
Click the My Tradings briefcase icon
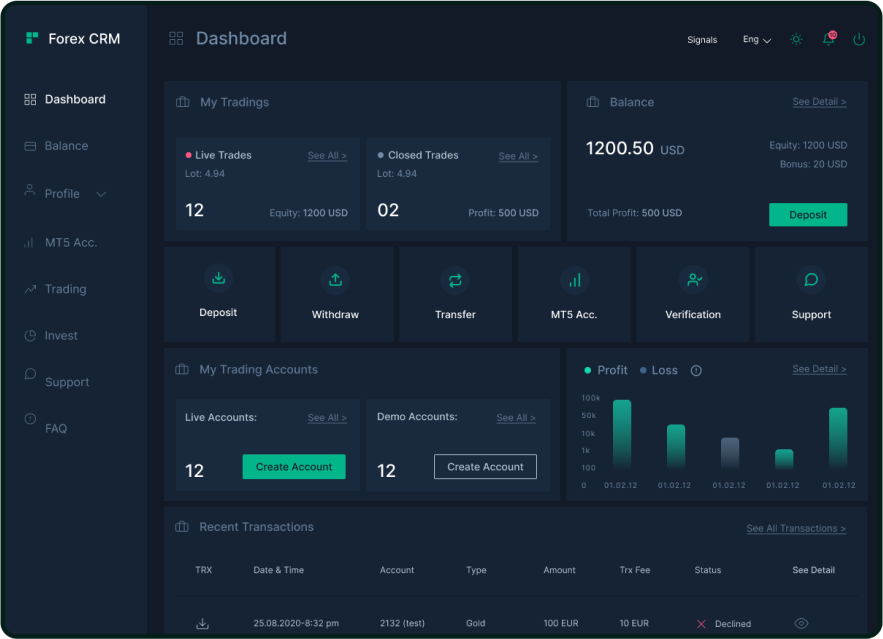tap(182, 102)
